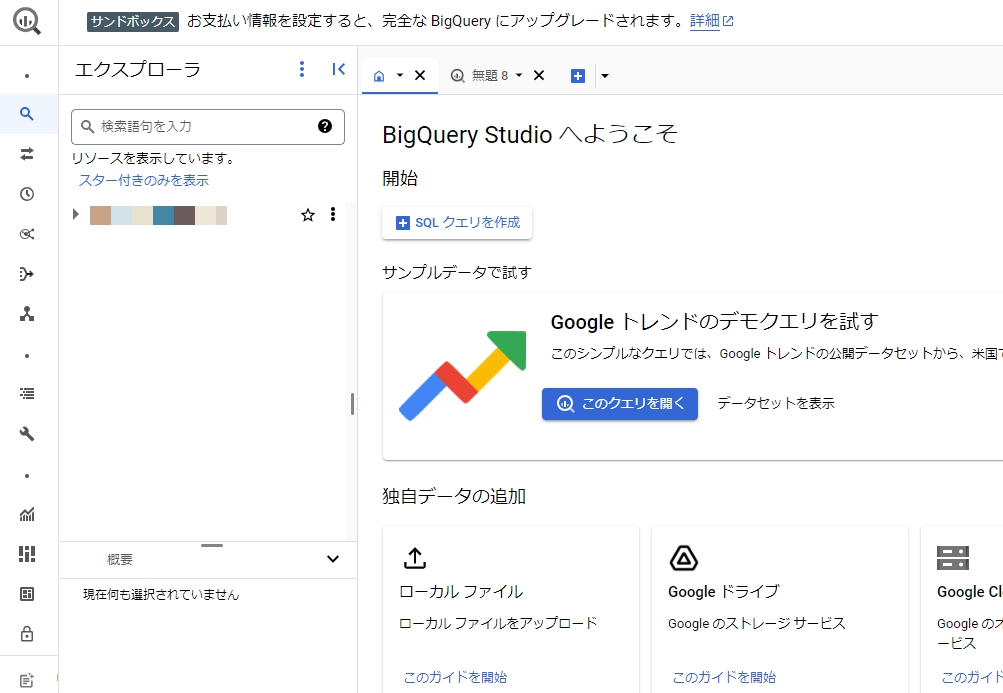
Task: Open BigQuery search in the left navigation
Action: tap(29, 113)
